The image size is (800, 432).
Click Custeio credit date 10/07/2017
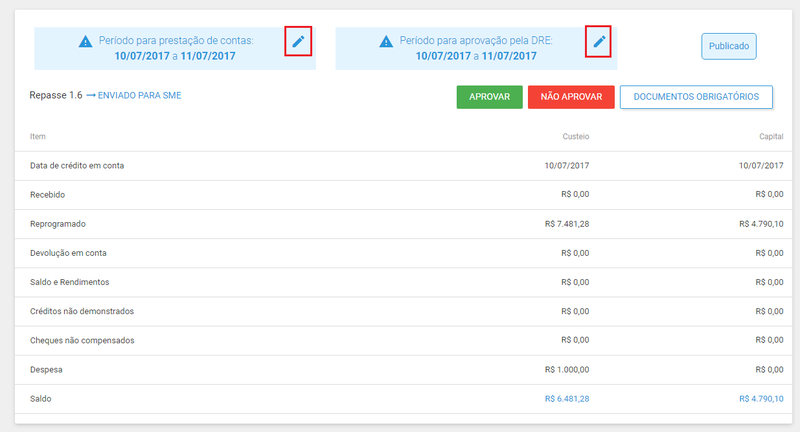click(x=567, y=166)
